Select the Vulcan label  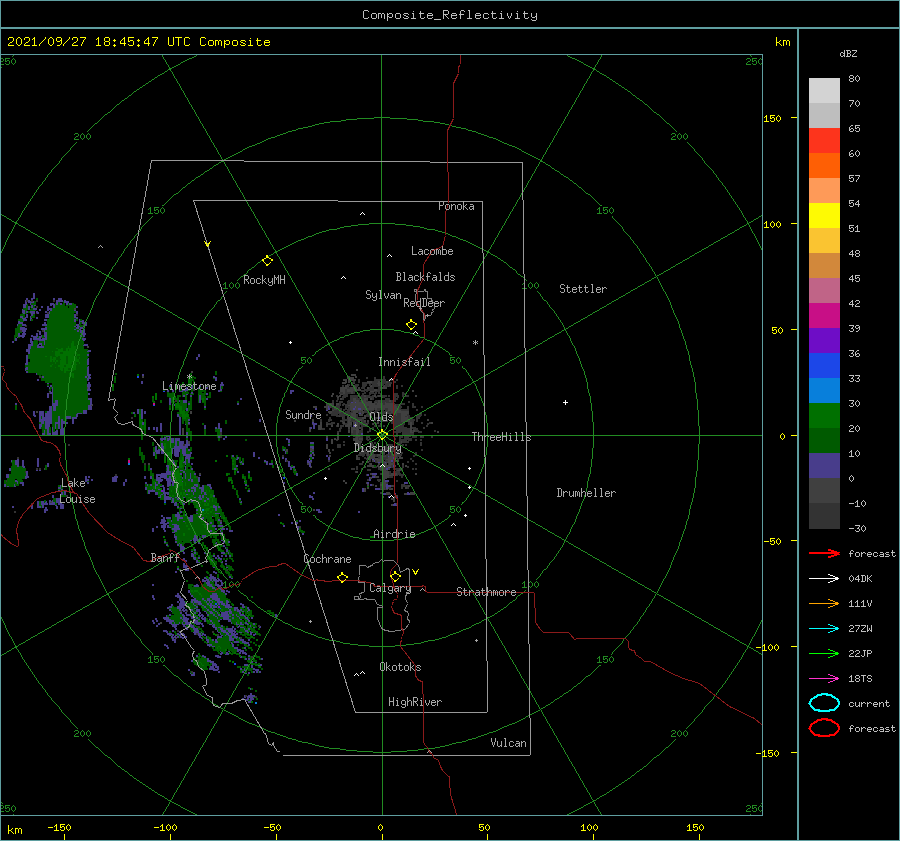tap(508, 743)
